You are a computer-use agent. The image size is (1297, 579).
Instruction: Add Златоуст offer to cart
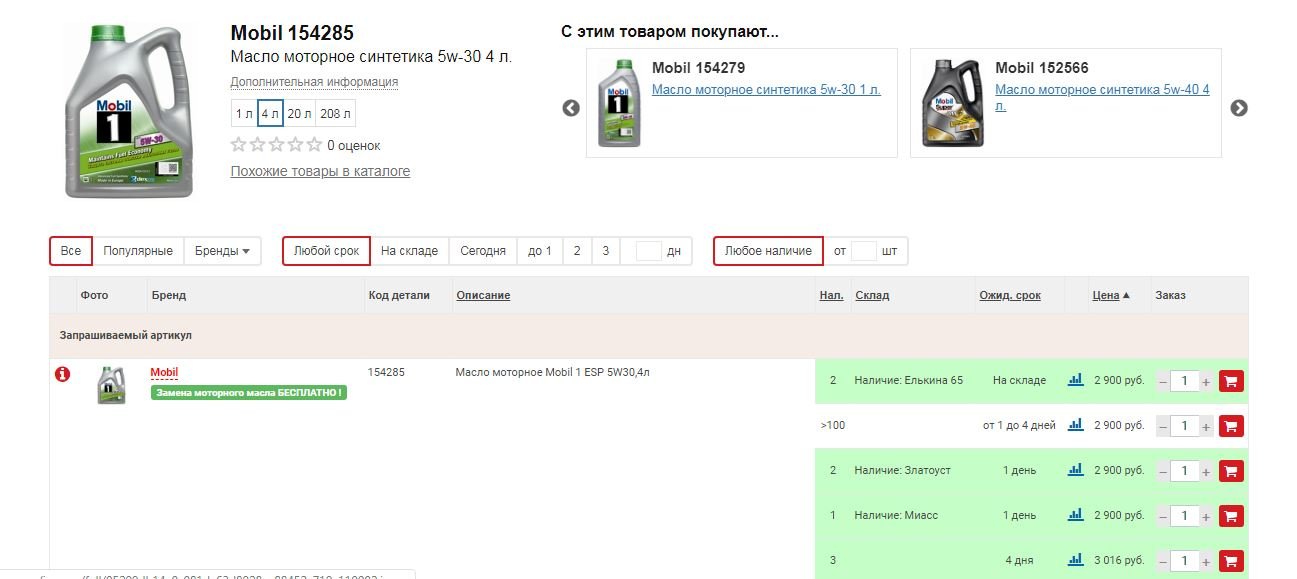tap(1231, 471)
